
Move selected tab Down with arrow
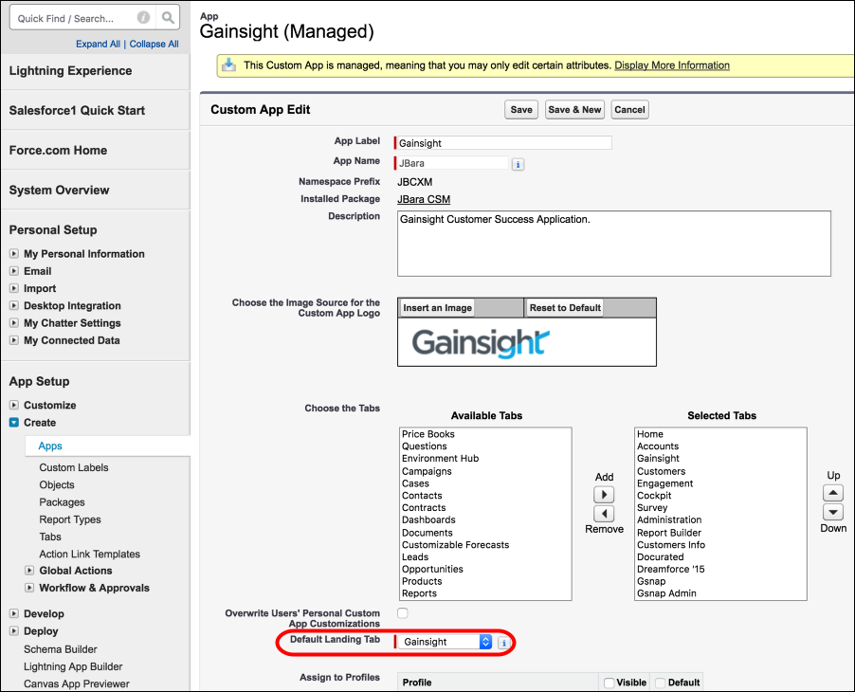833,512
